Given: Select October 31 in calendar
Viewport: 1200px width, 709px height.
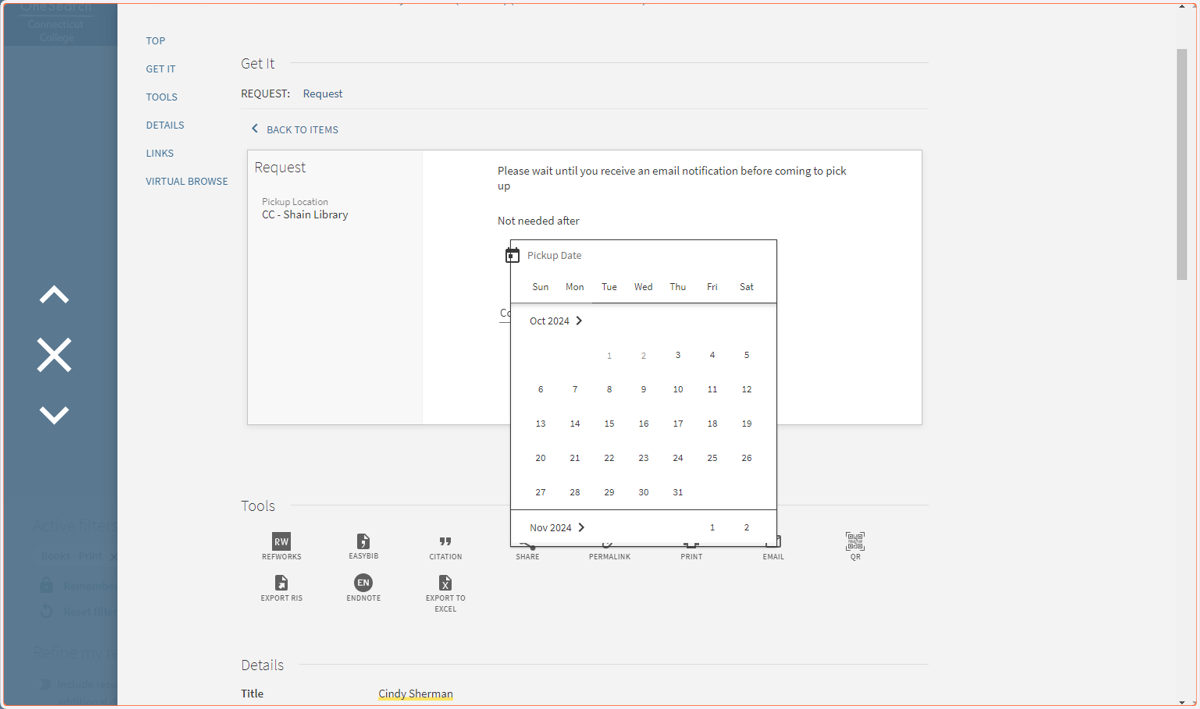Looking at the screenshot, I should click(678, 492).
